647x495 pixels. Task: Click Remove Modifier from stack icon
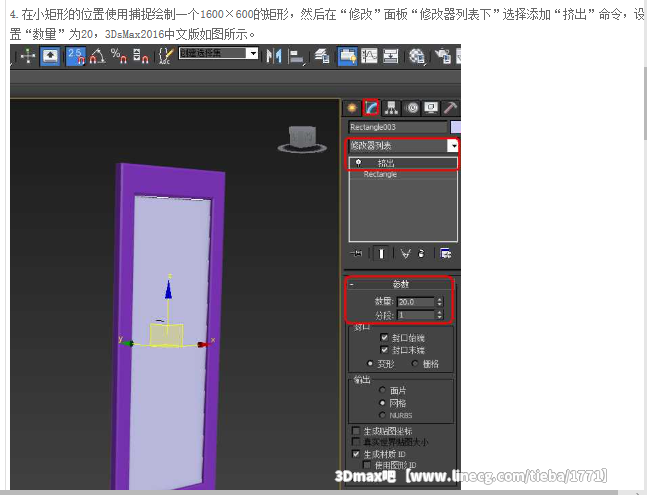pyautogui.click(x=421, y=253)
